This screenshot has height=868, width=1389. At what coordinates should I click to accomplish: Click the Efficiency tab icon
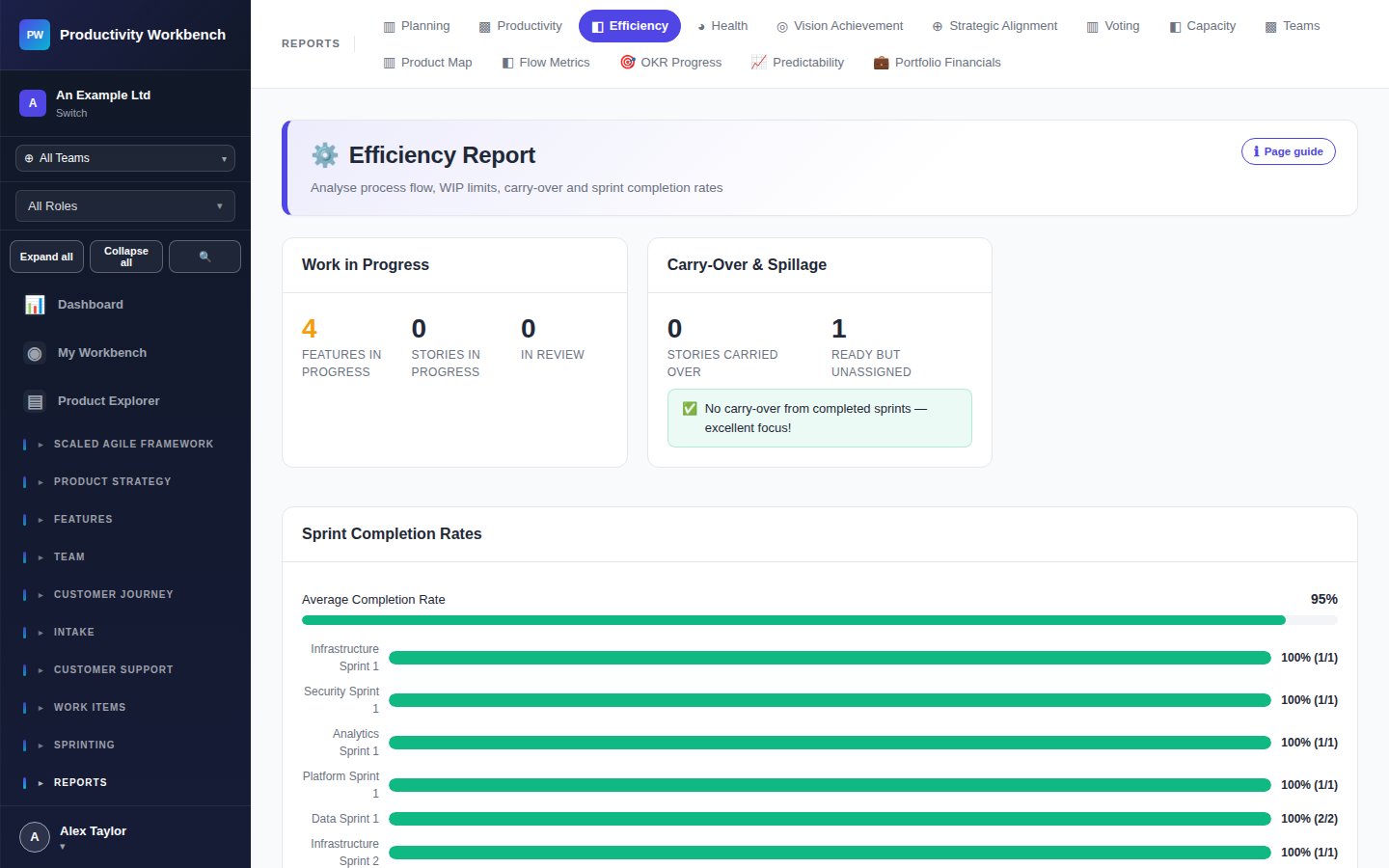click(598, 27)
